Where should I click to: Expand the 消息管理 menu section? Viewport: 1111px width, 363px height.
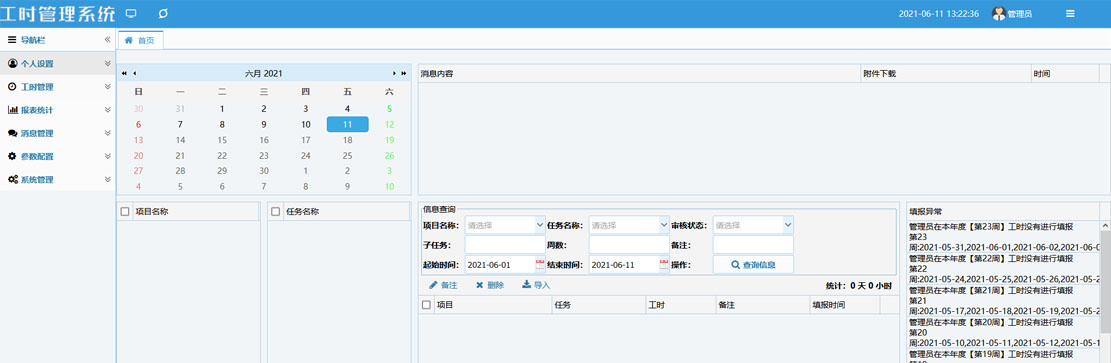pyautogui.click(x=108, y=133)
